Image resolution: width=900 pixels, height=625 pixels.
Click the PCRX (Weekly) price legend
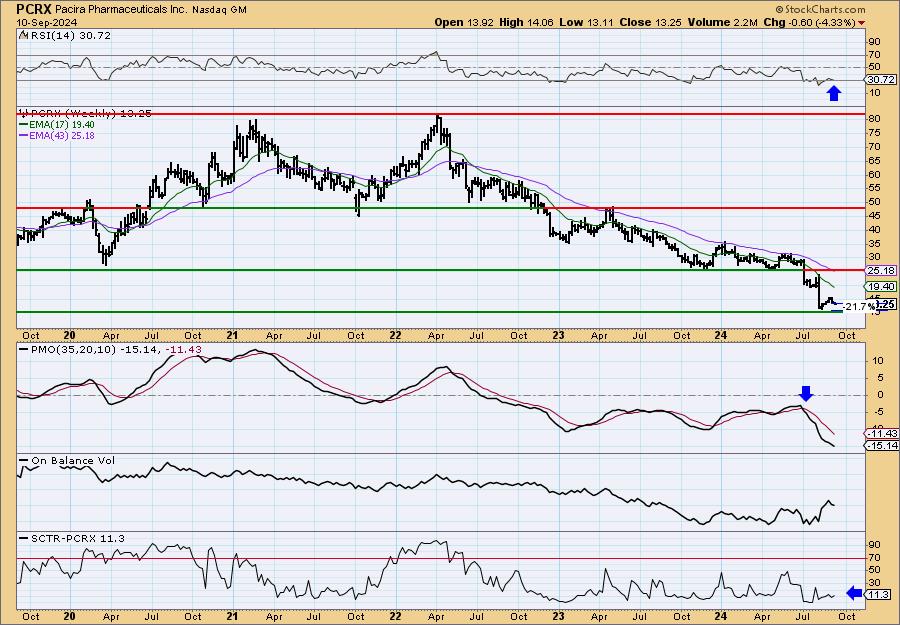point(86,114)
